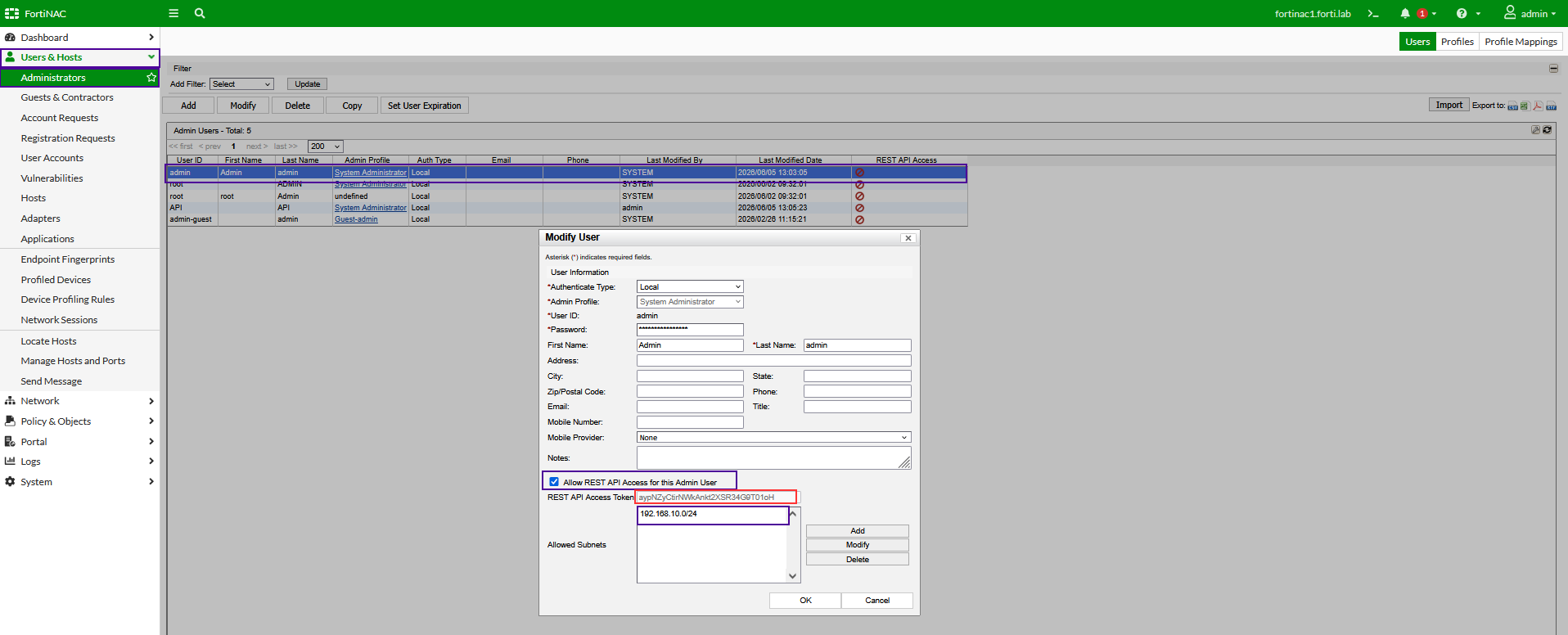This screenshot has width=1568, height=635.
Task: Click the First Name input field
Action: pyautogui.click(x=690, y=345)
